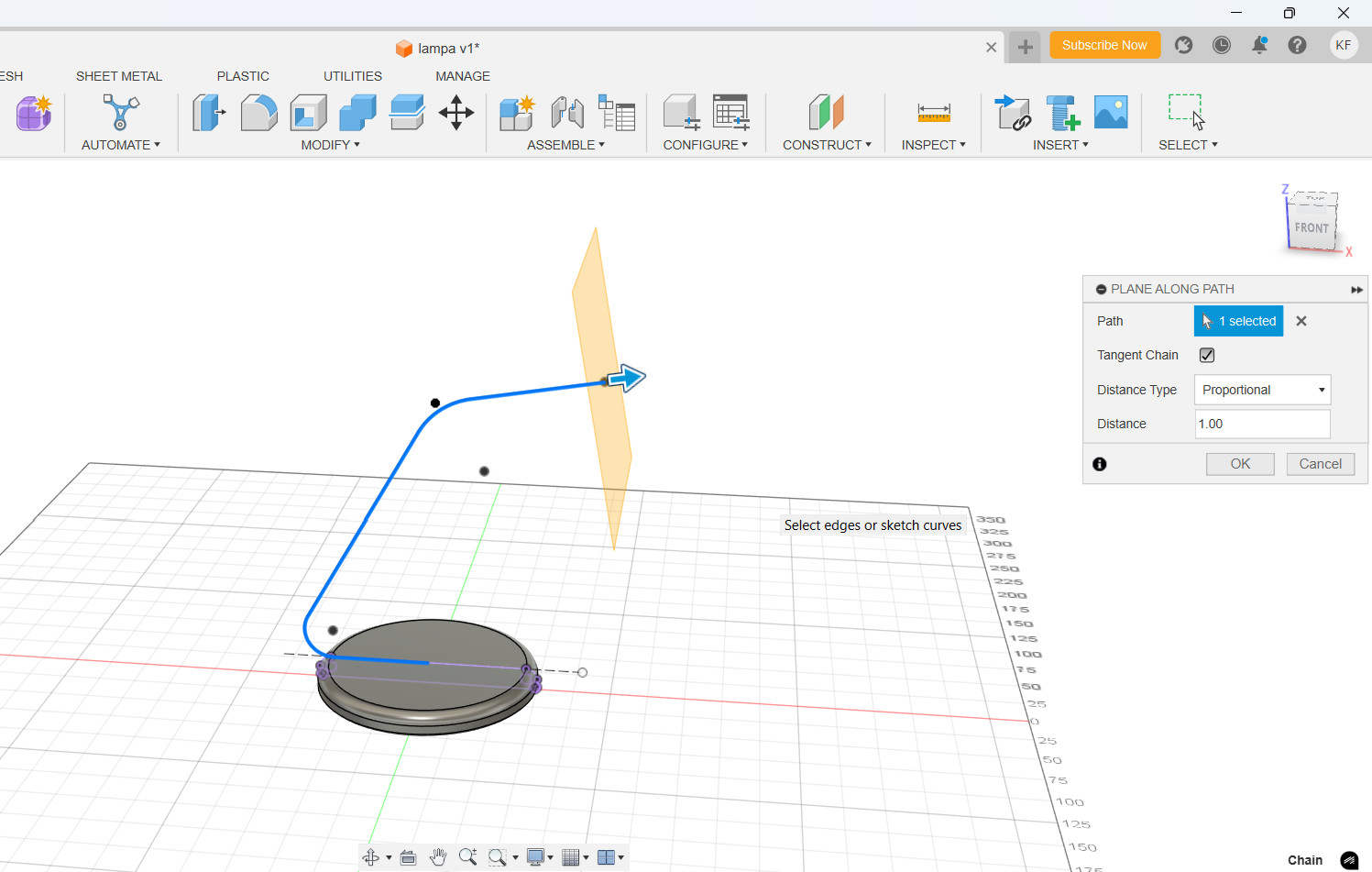This screenshot has width=1372, height=872.
Task: Open the Automate tool icon
Action: 120,113
